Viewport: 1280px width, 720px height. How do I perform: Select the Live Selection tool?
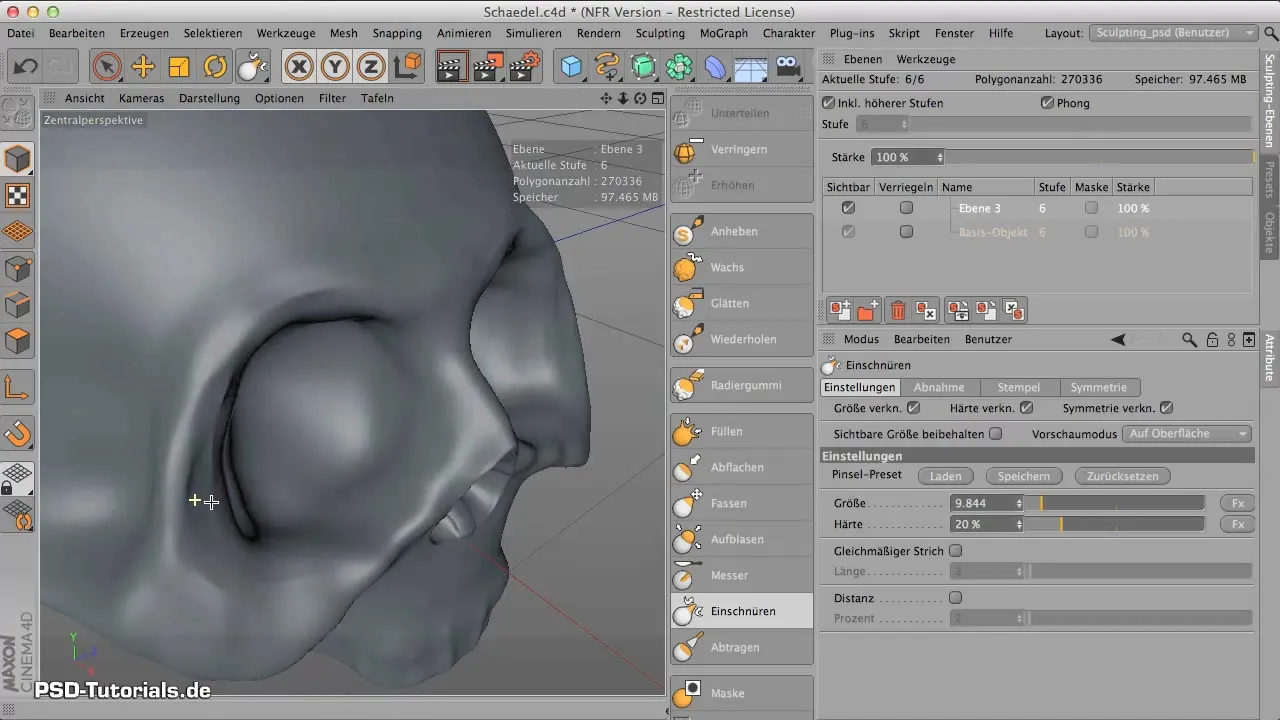click(107, 67)
